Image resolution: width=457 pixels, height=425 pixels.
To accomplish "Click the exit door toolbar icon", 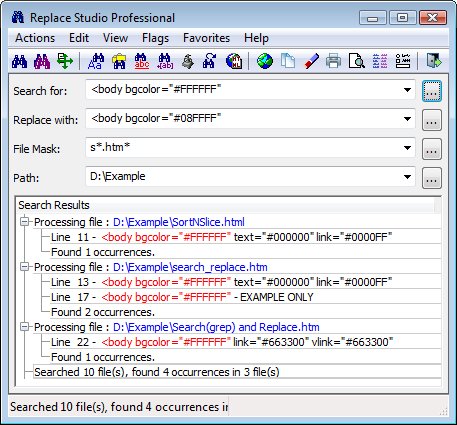I will [434, 61].
